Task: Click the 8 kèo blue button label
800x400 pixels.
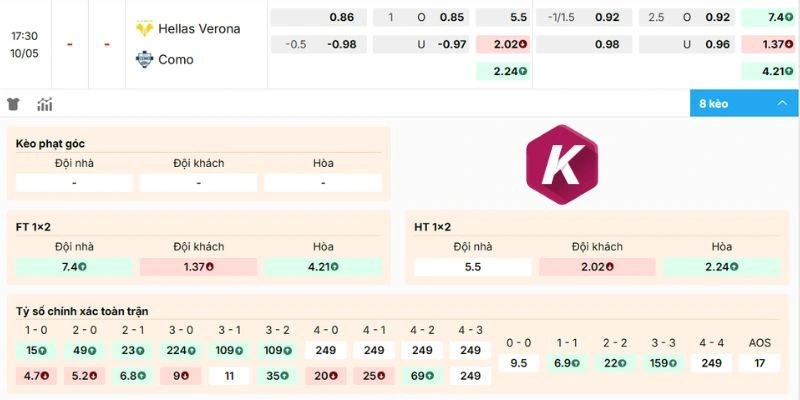Action: click(714, 104)
